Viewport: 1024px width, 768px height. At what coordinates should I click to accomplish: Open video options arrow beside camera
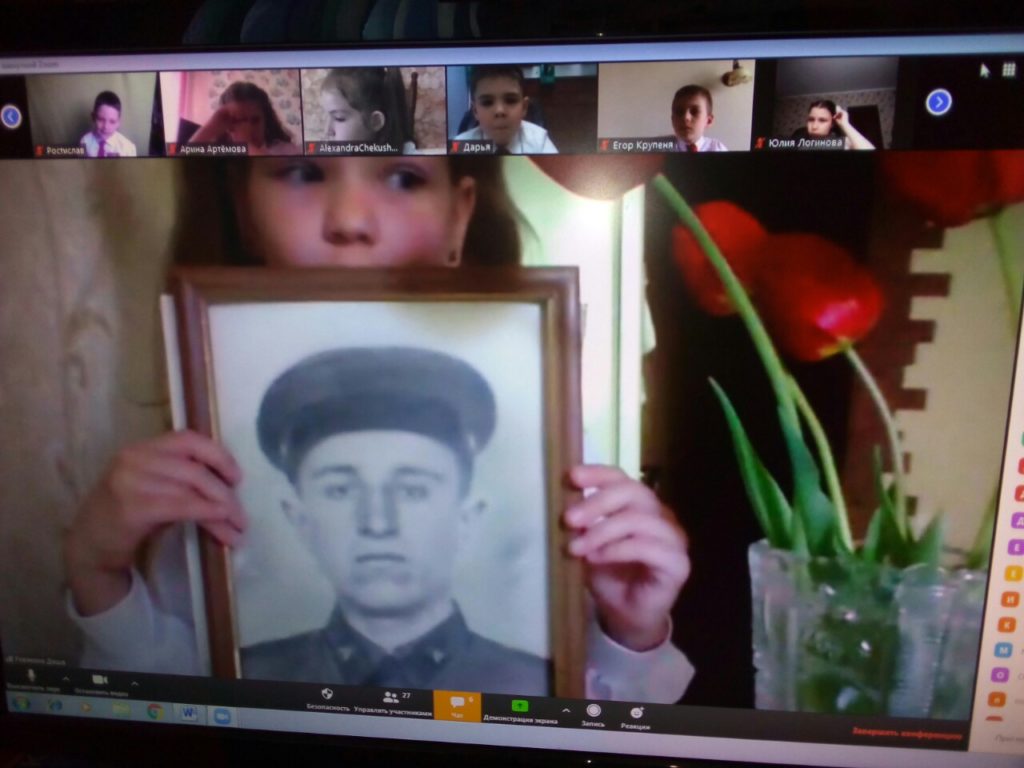135,683
